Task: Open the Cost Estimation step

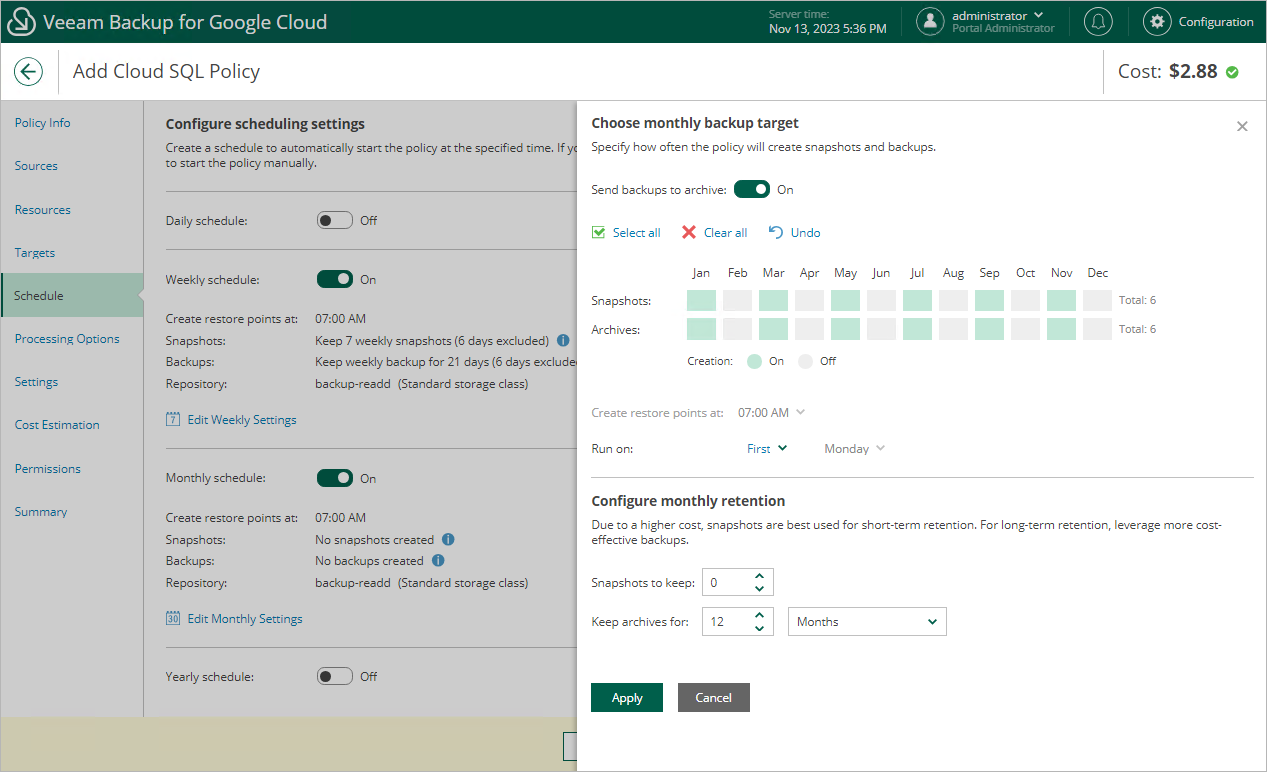Action: tap(57, 425)
